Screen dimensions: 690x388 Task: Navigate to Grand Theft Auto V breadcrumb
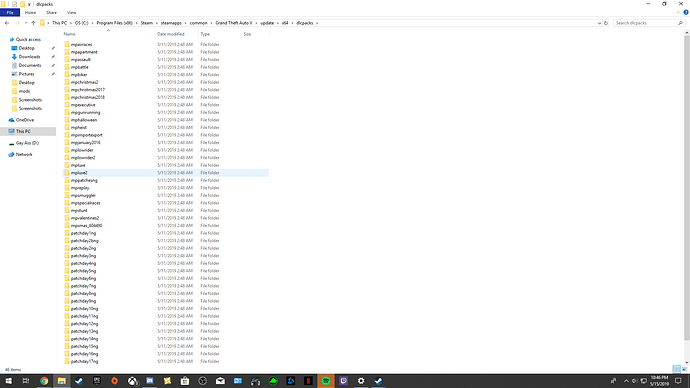234,23
